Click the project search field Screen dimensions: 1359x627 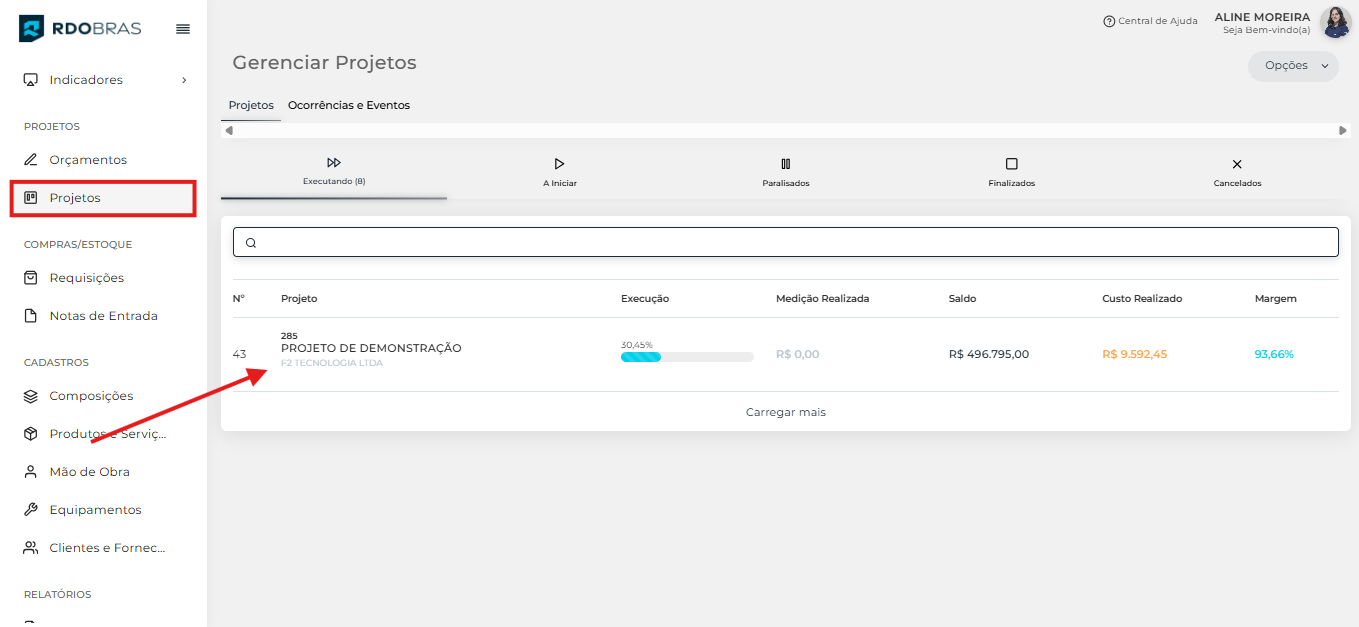click(785, 242)
